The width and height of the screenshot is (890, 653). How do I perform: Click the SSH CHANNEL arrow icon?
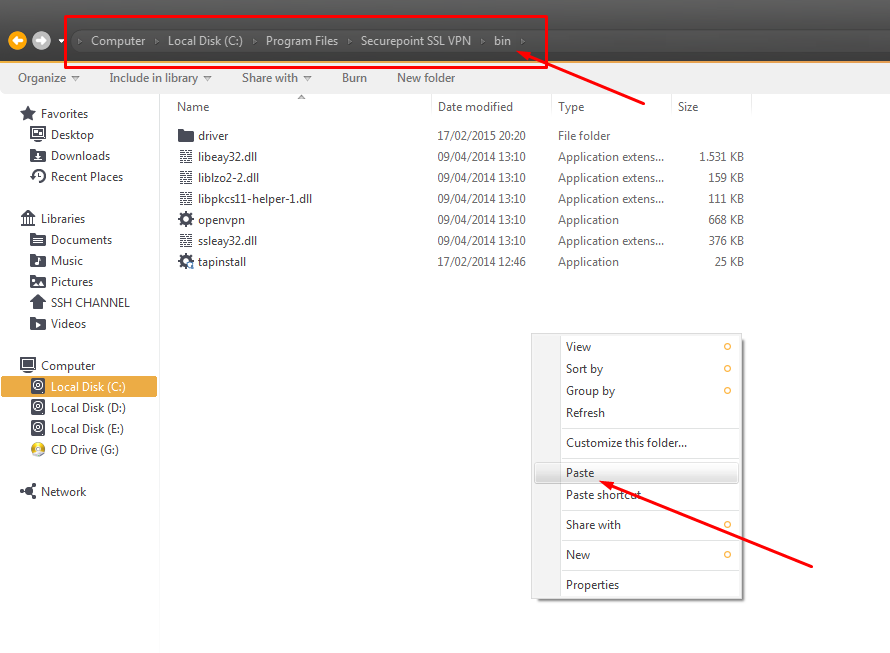[38, 302]
